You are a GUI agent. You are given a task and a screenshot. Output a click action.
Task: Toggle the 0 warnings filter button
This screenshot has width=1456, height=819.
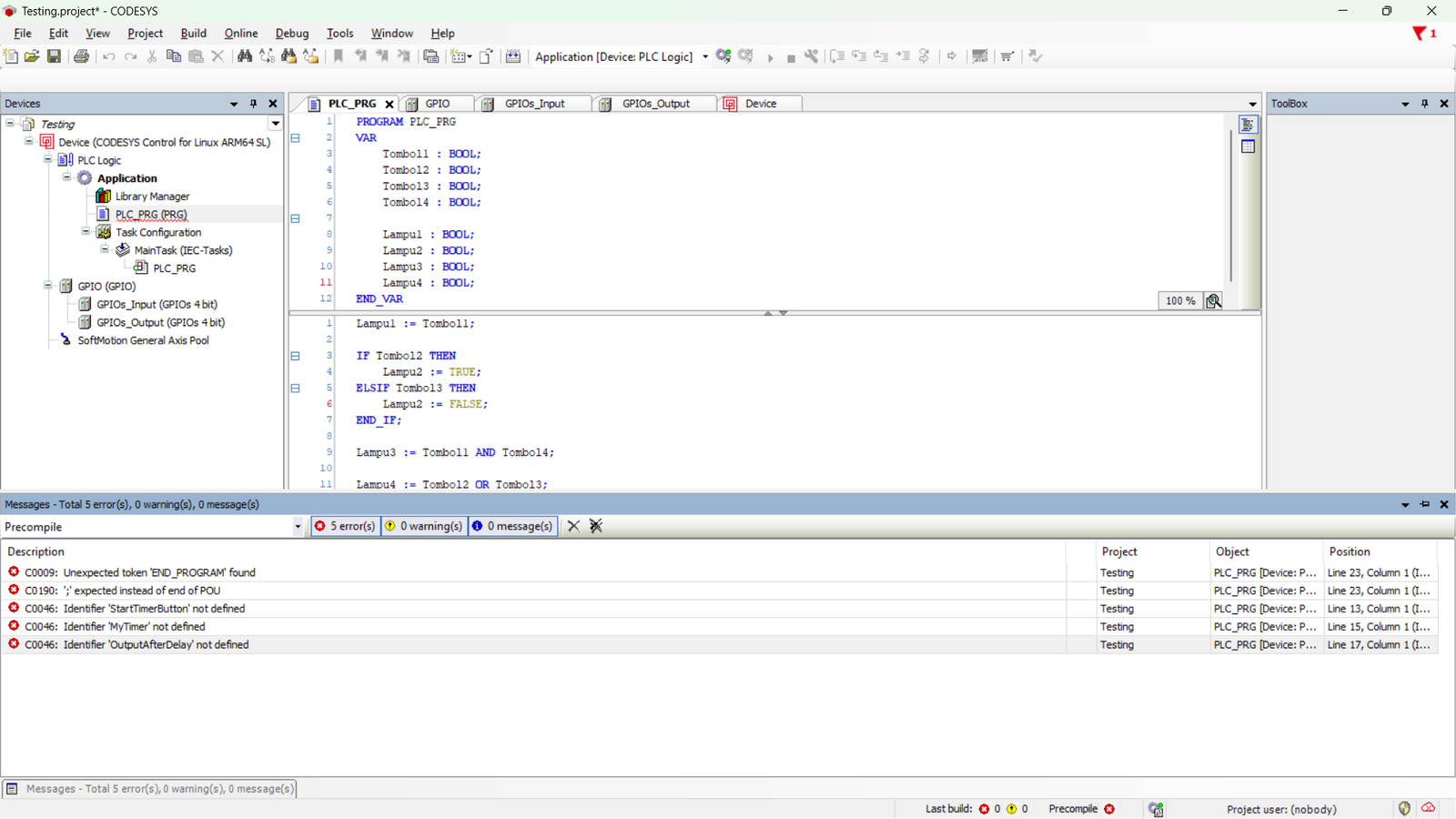tap(422, 526)
